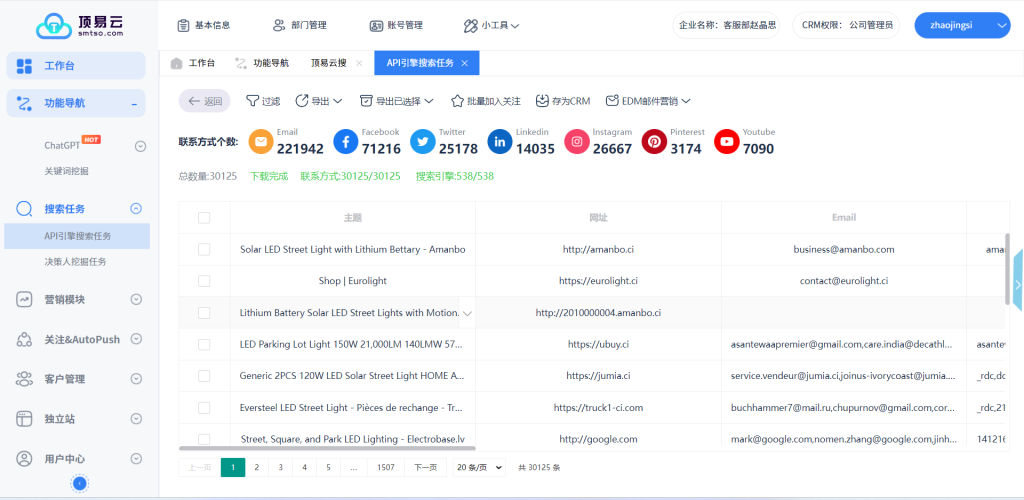The image size is (1024, 500).
Task: Open the zhaojingsi user account dropdown
Action: pos(962,25)
